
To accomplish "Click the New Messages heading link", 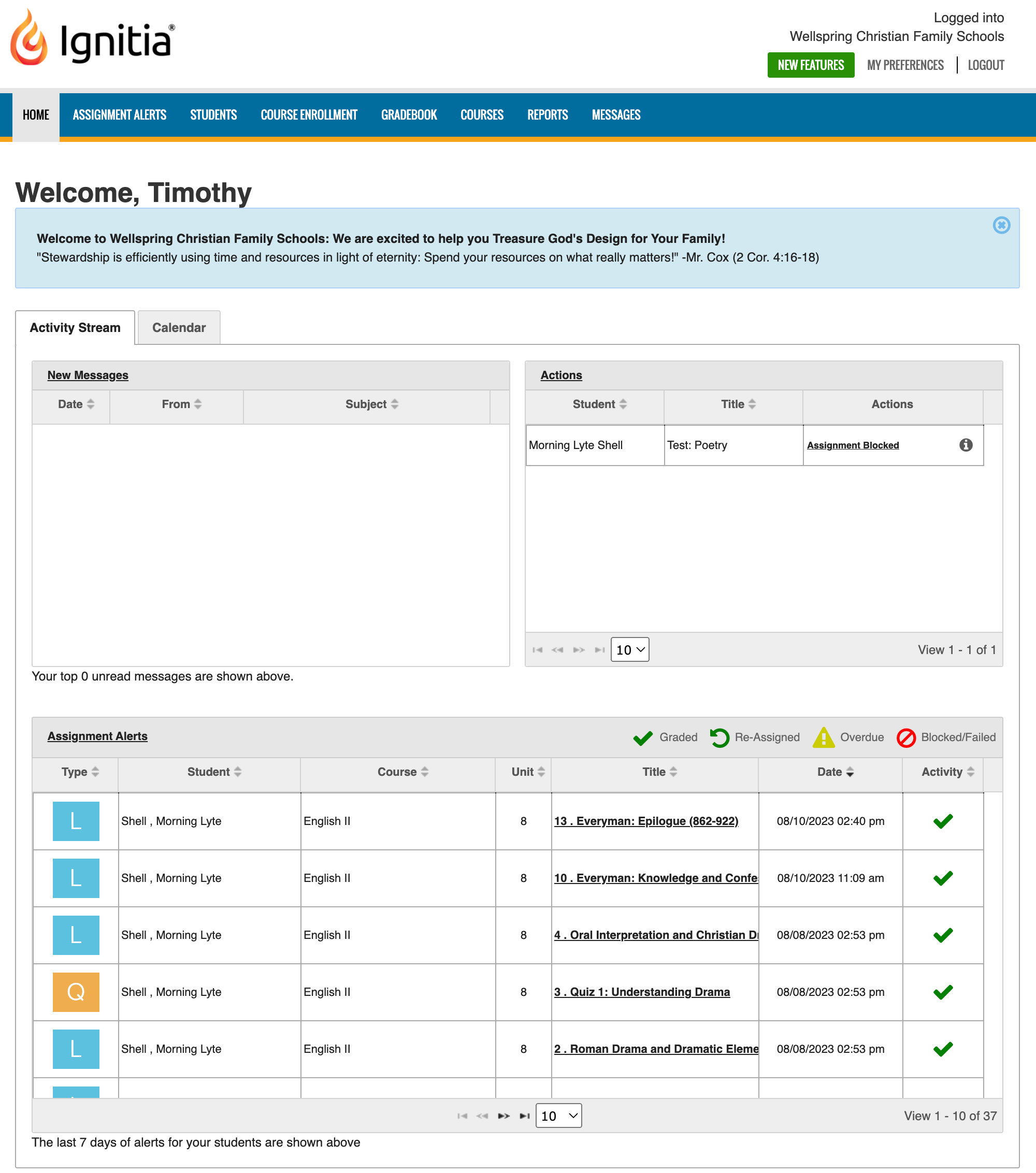I will (x=88, y=375).
